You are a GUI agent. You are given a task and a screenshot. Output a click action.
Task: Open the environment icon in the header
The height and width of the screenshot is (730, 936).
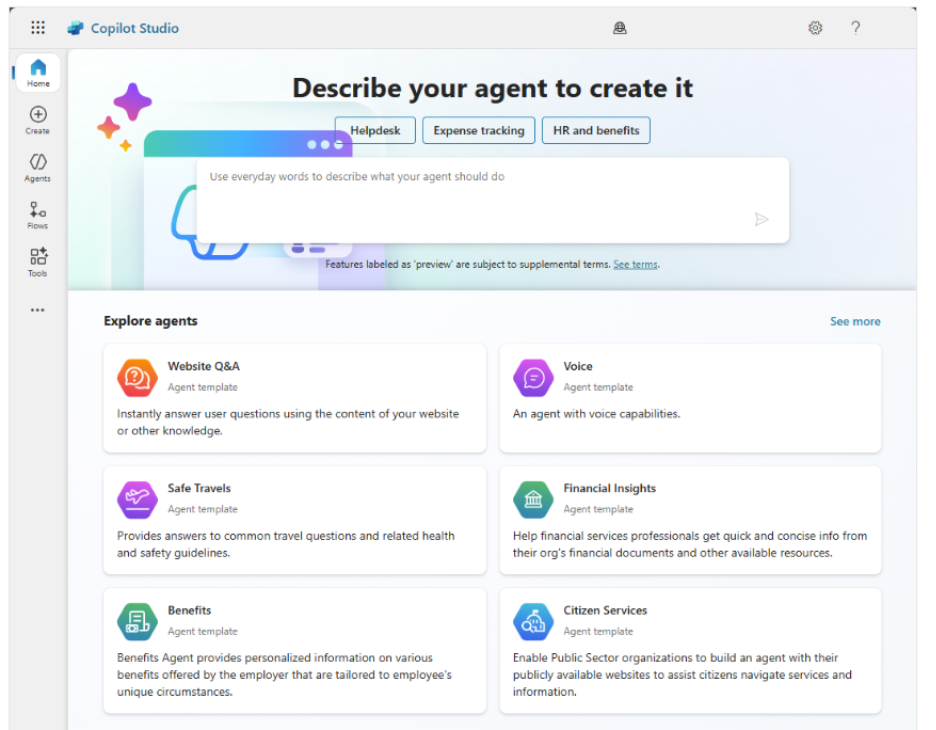[x=620, y=28]
